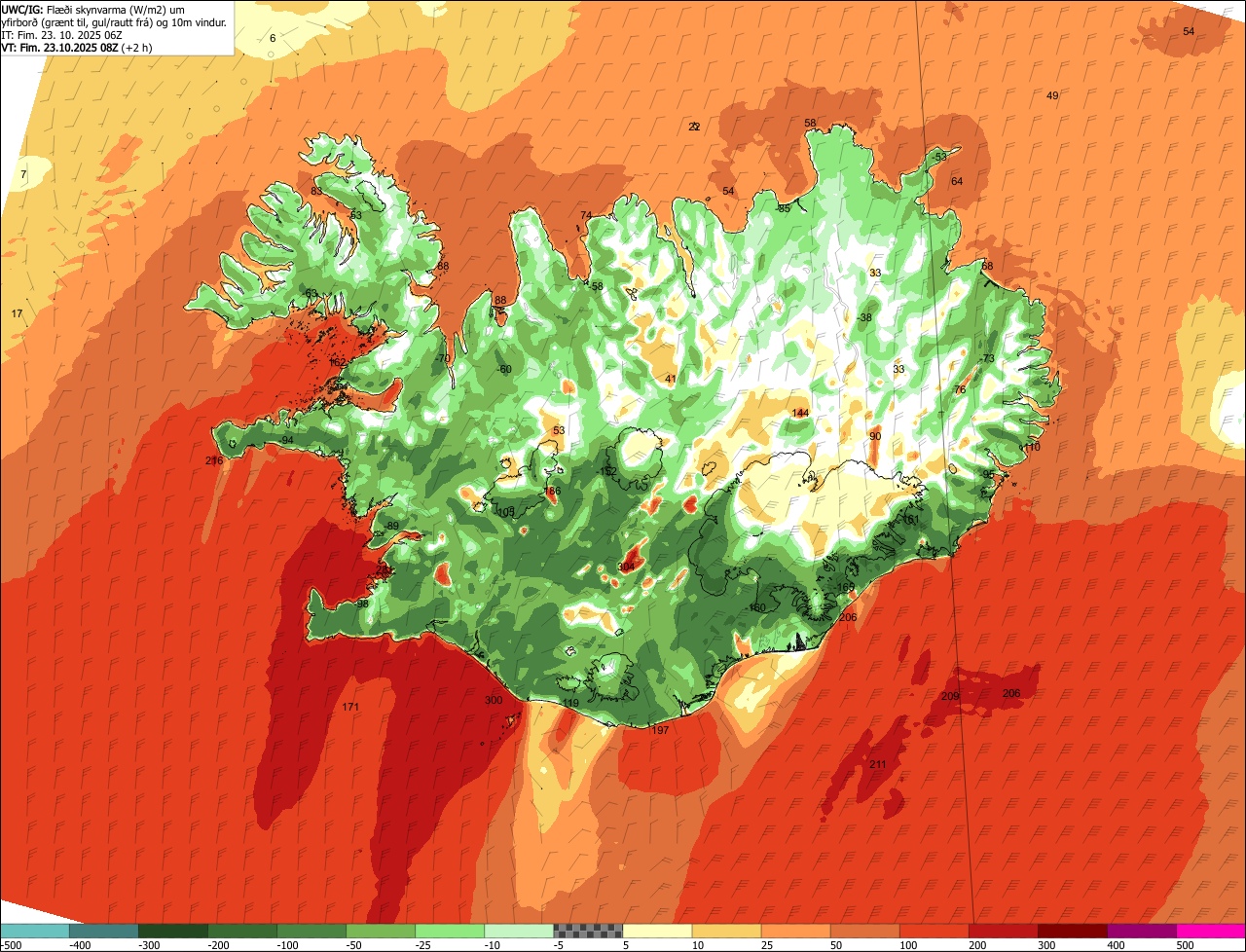This screenshot has height=952, width=1246.
Task: Click the map value 73
Action: pos(989,358)
